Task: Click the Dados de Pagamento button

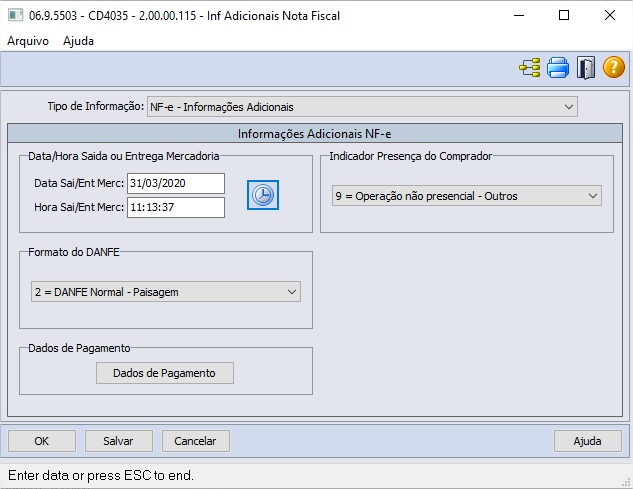Action: tap(165, 373)
